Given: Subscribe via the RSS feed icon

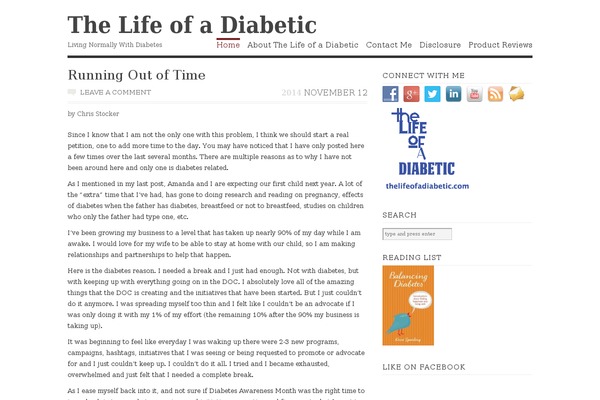Looking at the screenshot, I should (x=496, y=94).
